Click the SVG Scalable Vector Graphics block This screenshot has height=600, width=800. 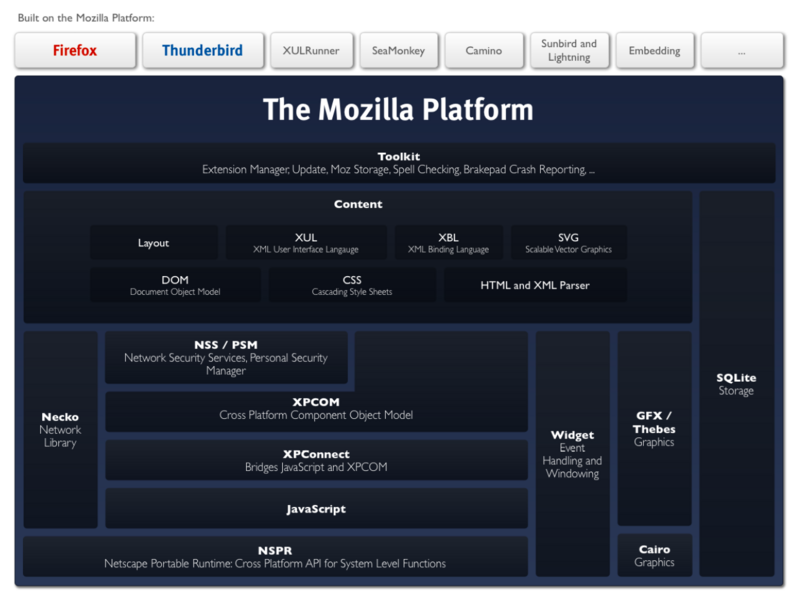coord(569,243)
